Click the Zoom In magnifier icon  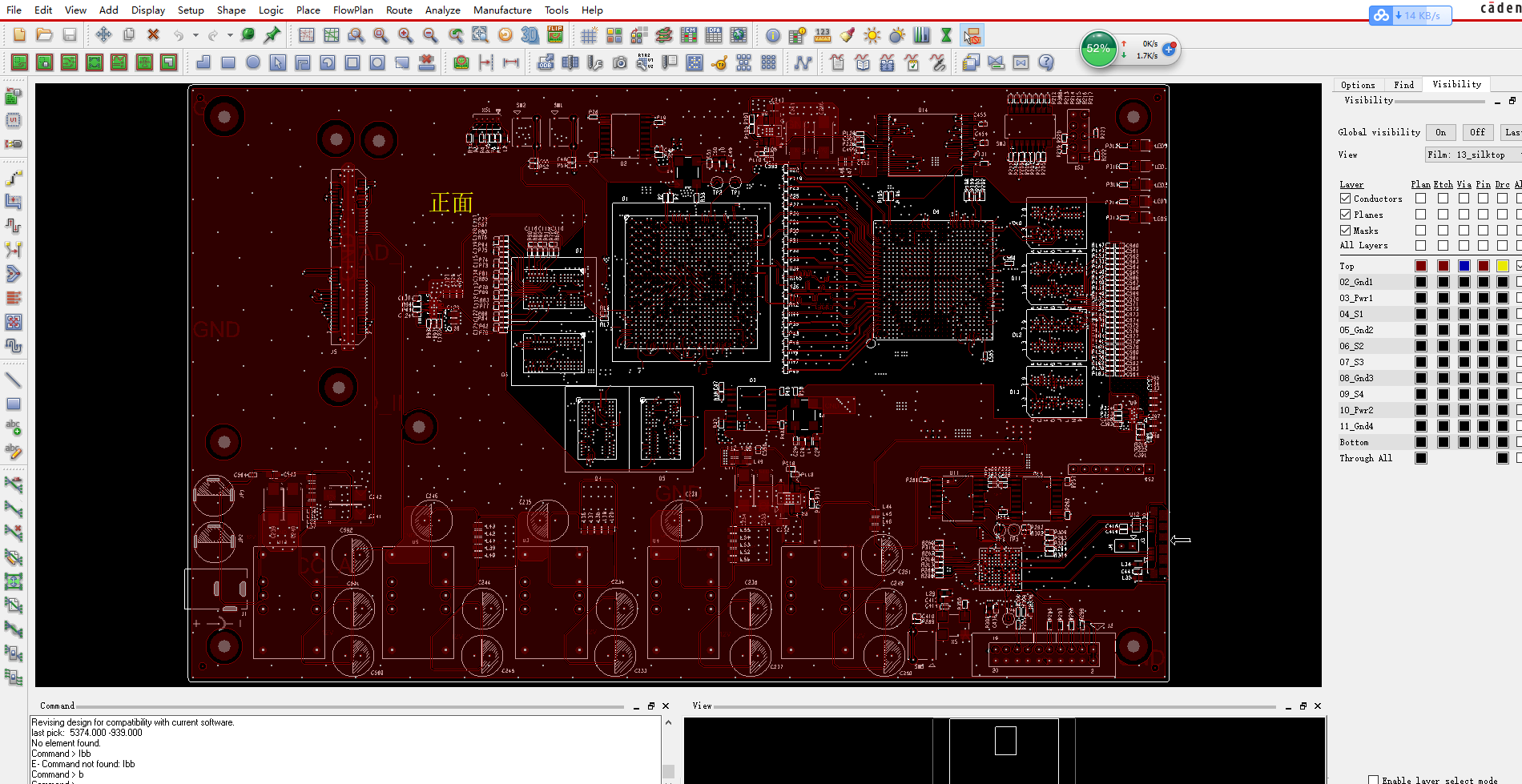[405, 35]
